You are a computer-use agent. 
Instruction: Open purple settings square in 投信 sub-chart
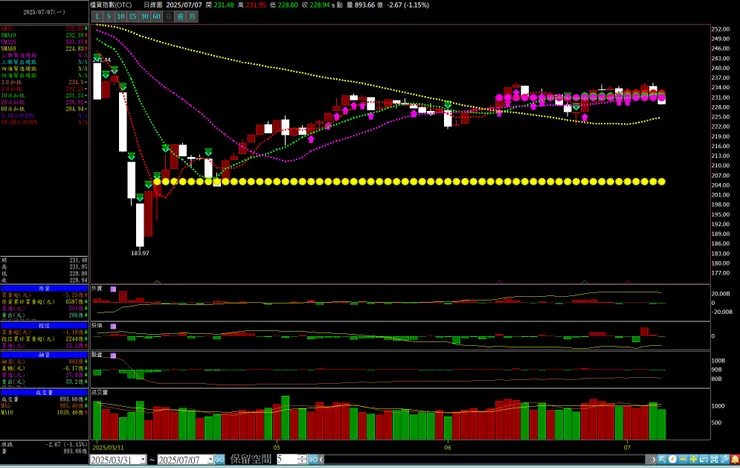(113, 326)
